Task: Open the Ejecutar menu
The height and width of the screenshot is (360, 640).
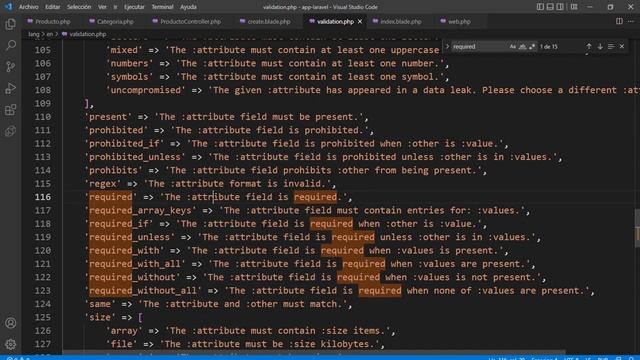Action: 134,7
